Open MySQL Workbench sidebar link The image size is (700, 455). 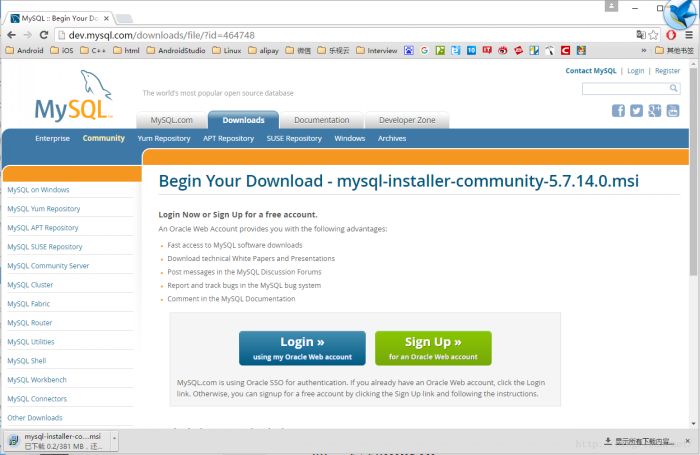(37, 380)
